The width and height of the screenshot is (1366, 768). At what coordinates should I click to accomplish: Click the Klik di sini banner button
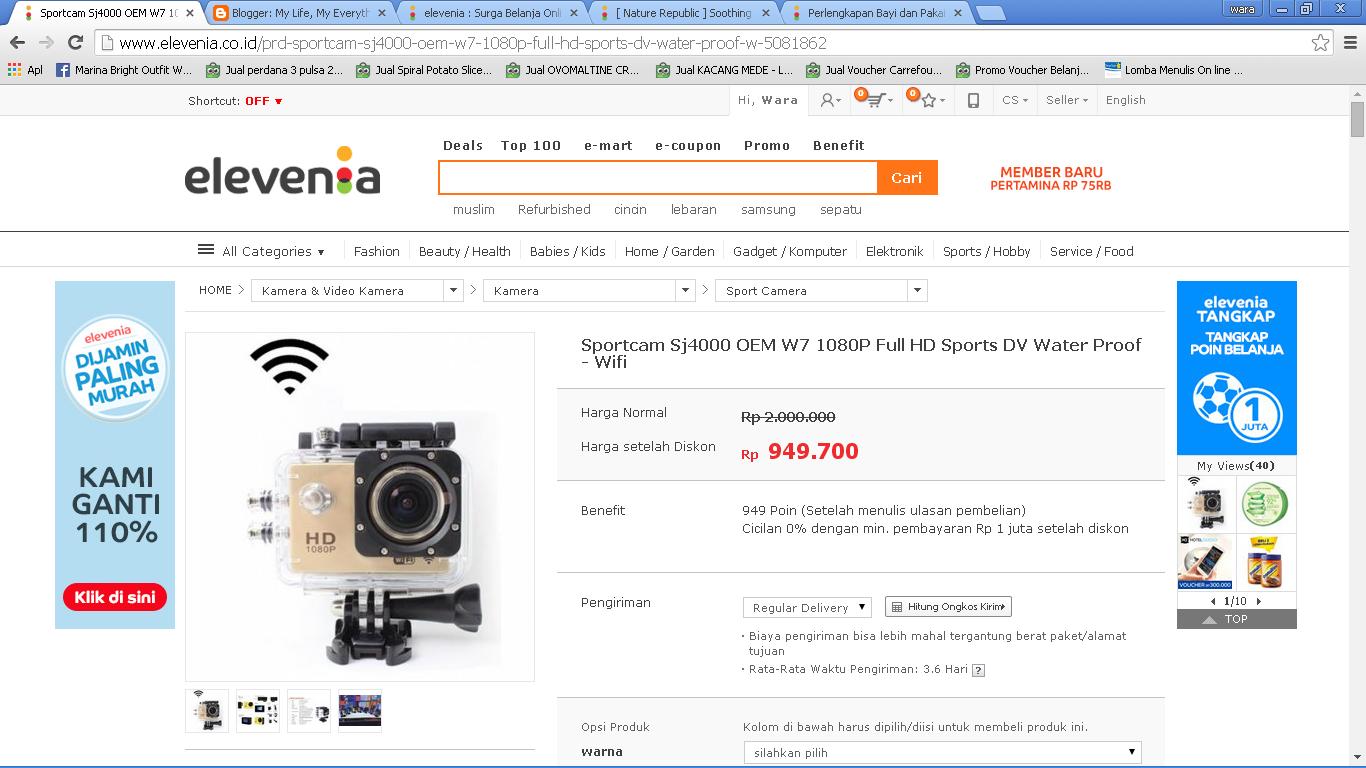coord(115,597)
